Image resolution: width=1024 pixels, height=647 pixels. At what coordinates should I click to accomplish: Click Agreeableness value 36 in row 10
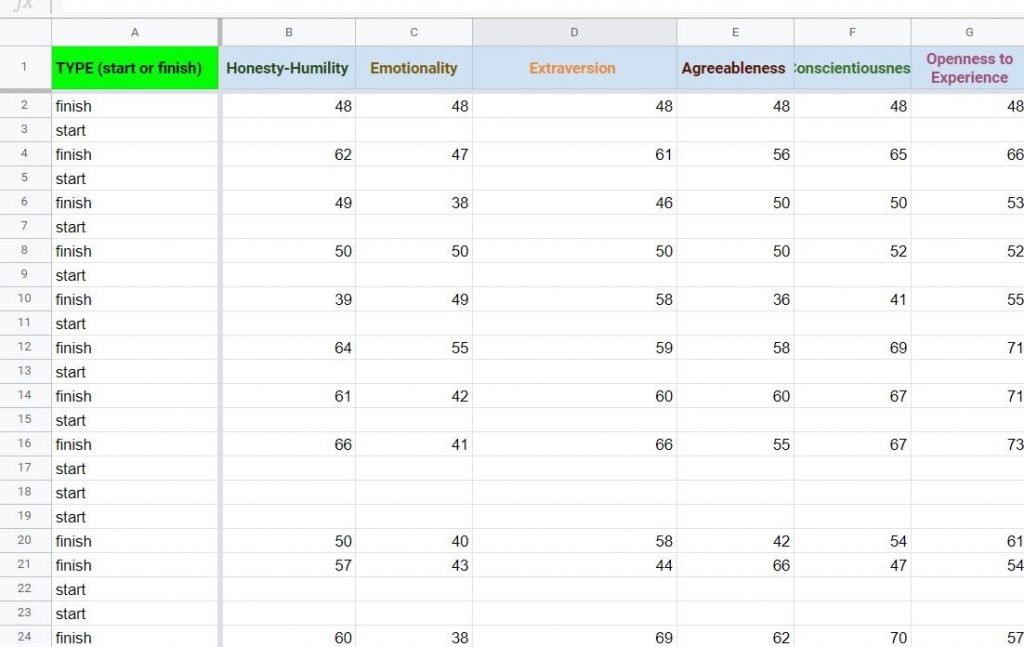[x=735, y=299]
